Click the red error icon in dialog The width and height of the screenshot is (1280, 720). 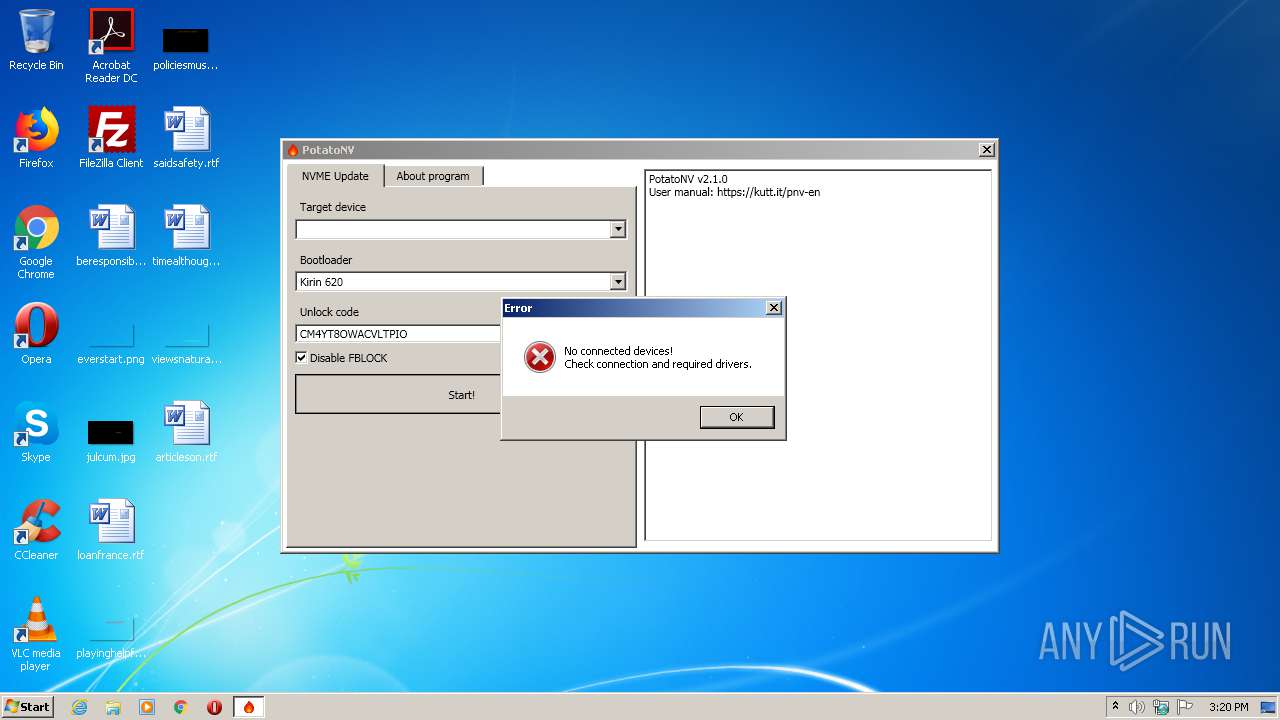pos(539,357)
